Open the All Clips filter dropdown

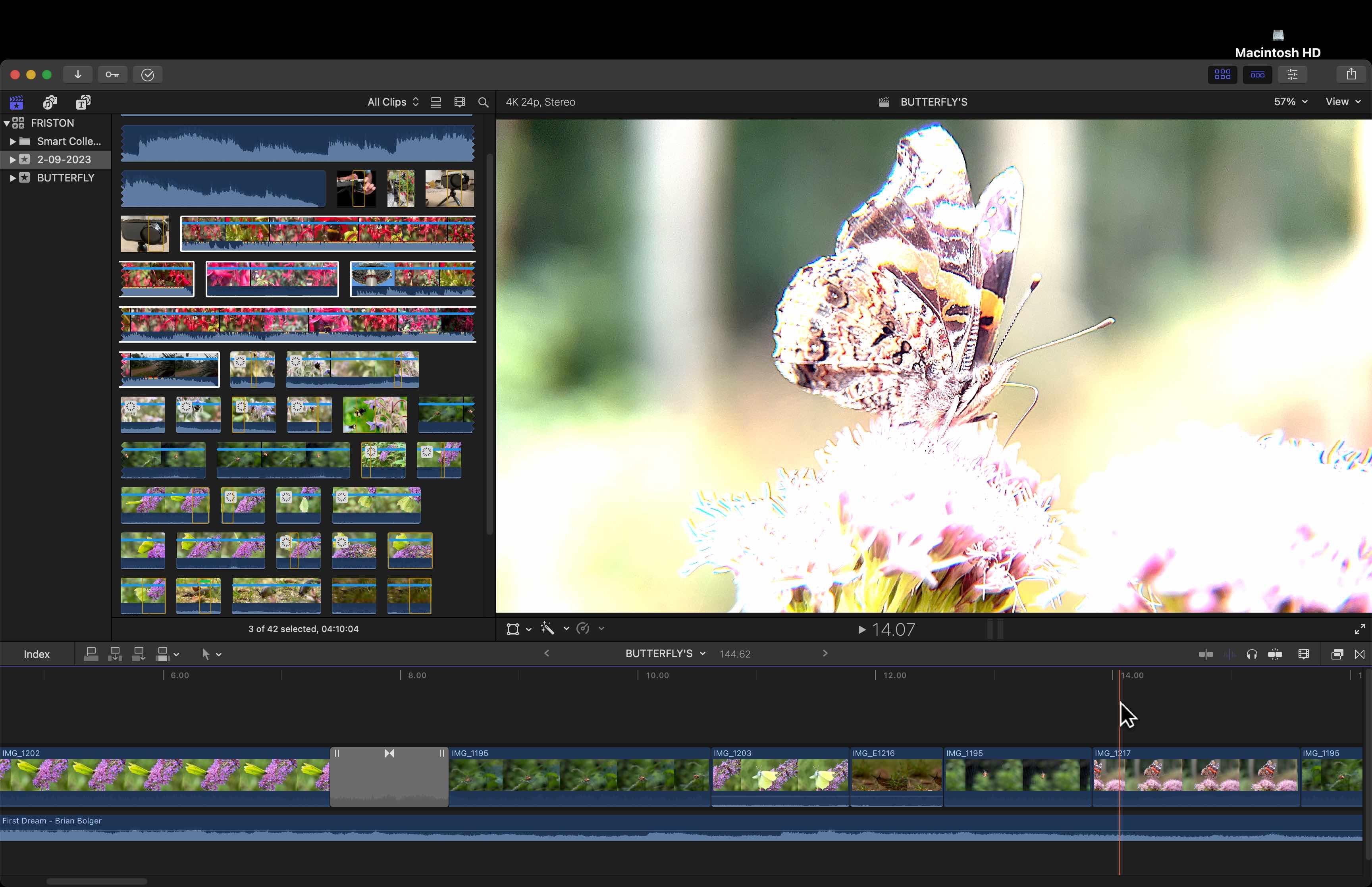(x=393, y=102)
